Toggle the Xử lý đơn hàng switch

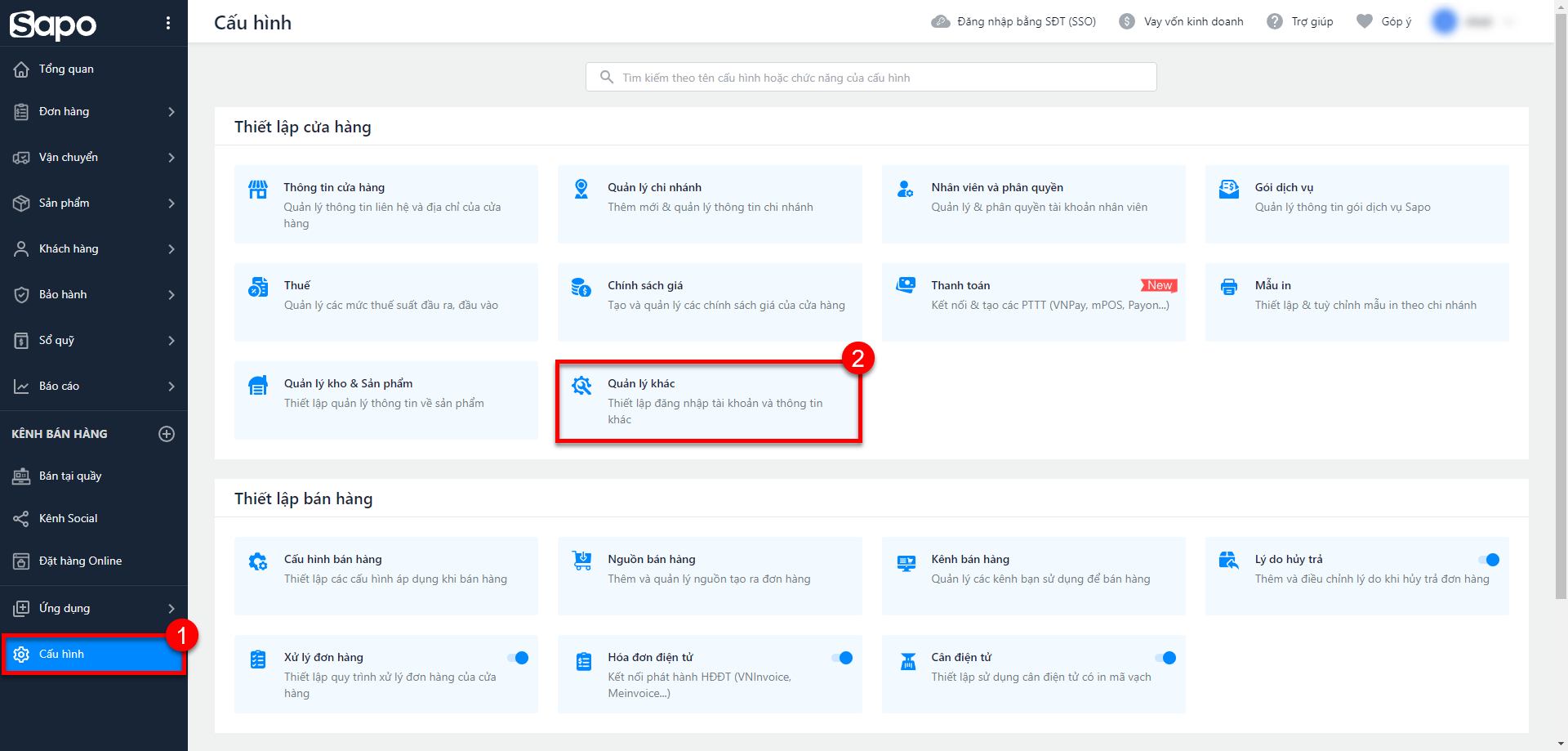click(x=518, y=658)
